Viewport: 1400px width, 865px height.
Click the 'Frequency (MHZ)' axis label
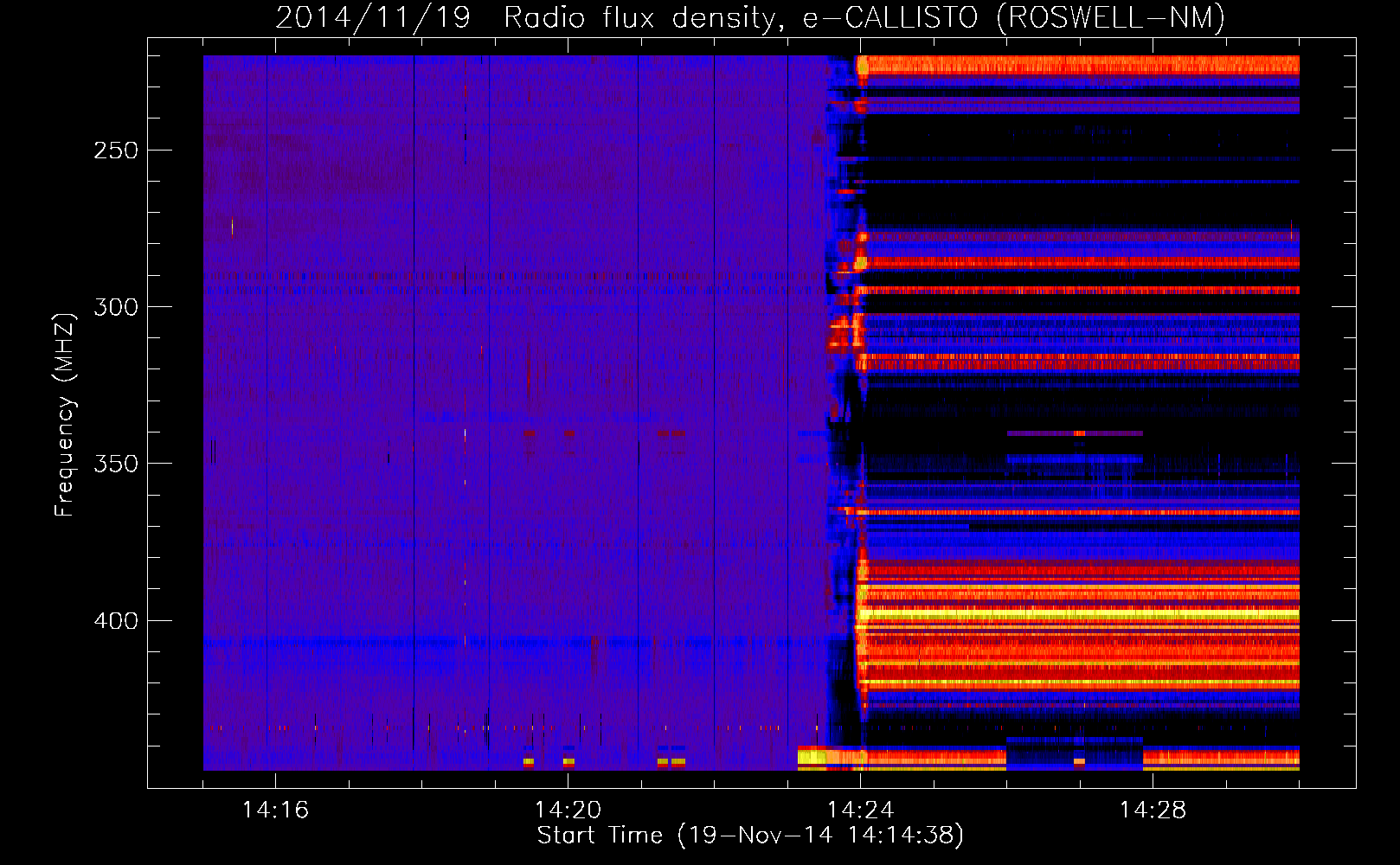coord(65,415)
